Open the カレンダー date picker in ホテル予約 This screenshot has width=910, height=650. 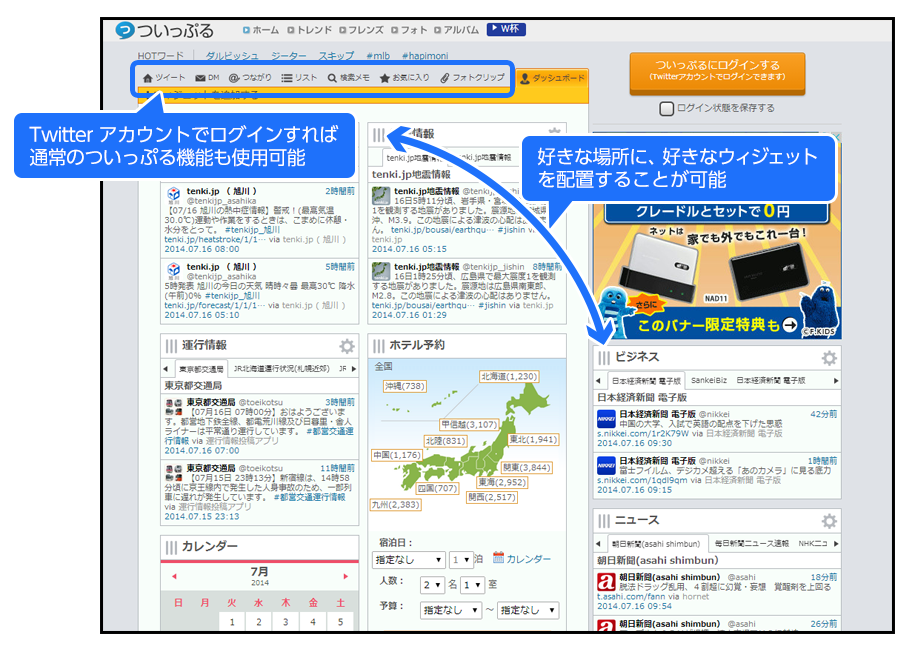522,558
